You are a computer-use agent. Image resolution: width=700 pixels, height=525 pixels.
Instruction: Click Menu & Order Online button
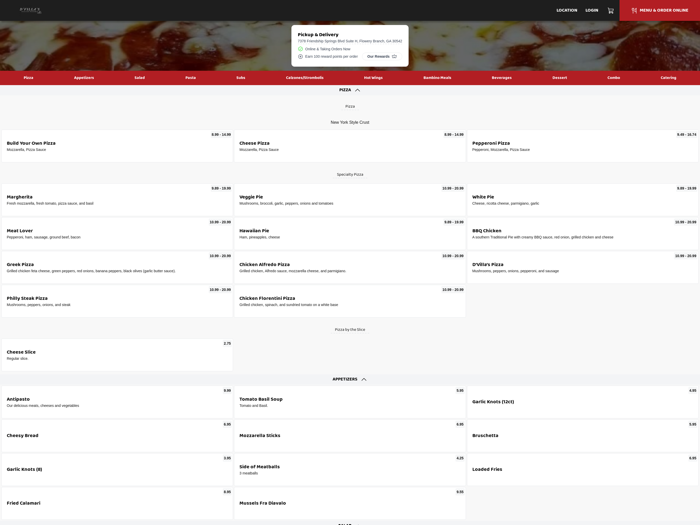659,10
